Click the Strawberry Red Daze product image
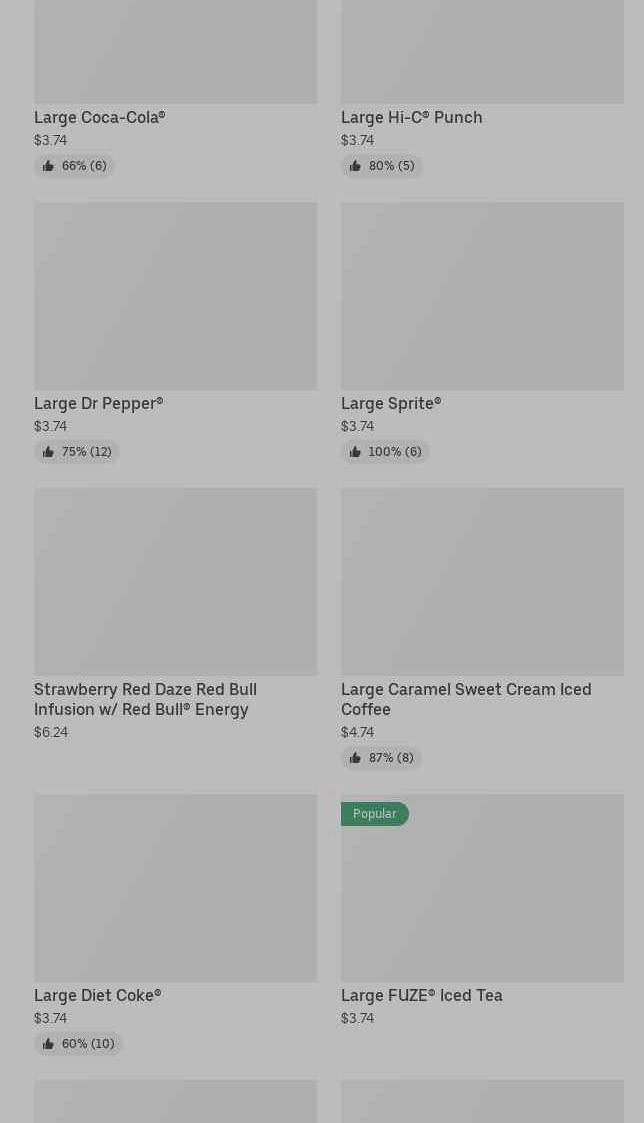Image resolution: width=644 pixels, height=1123 pixels. coord(175,581)
